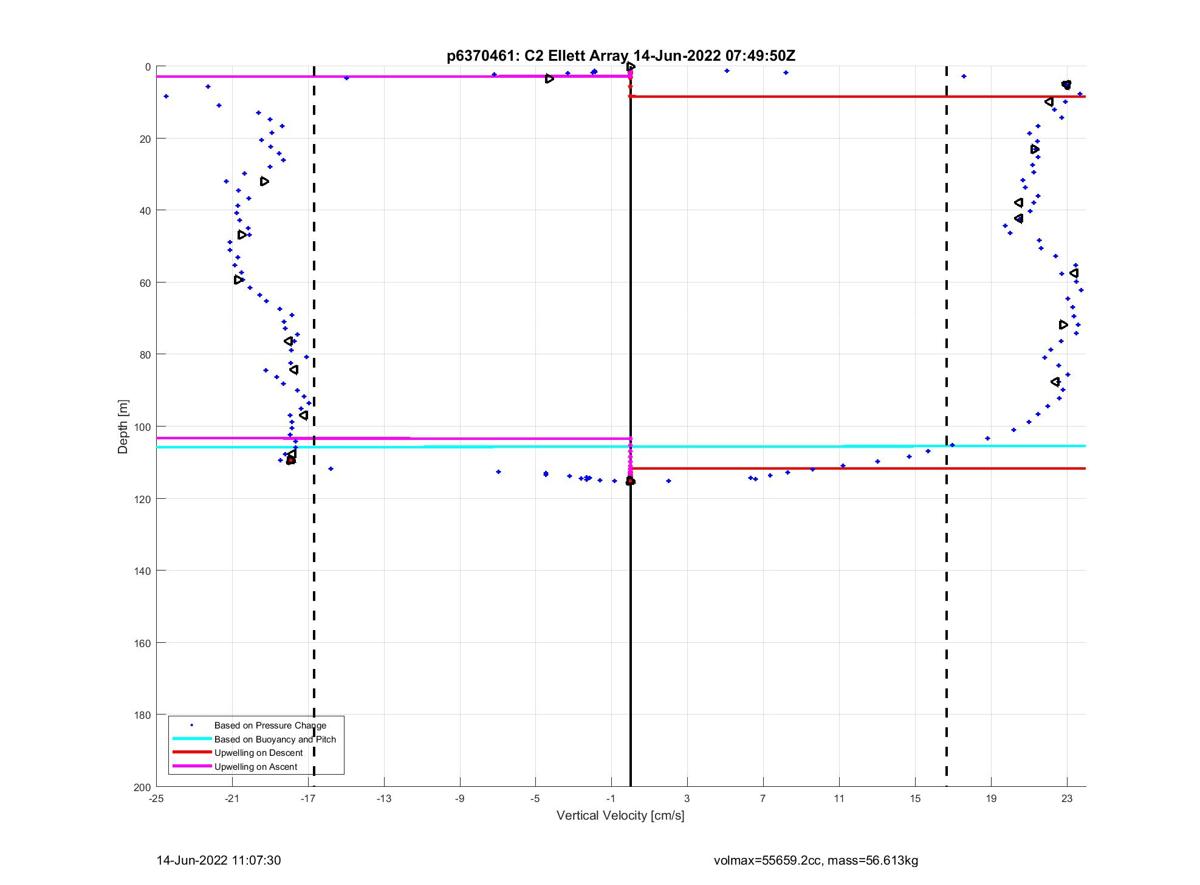The width and height of the screenshot is (1200, 885).
Task: Click y-axis tick label "200"
Action: tap(142, 787)
